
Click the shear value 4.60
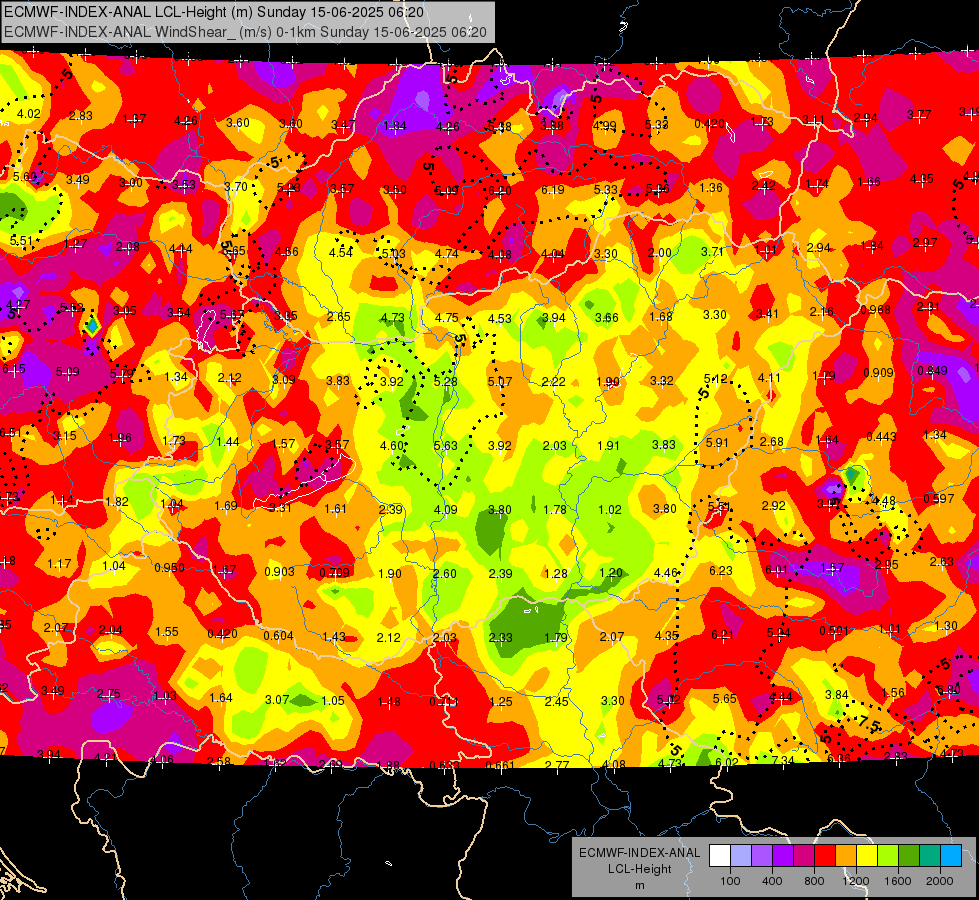[392, 445]
